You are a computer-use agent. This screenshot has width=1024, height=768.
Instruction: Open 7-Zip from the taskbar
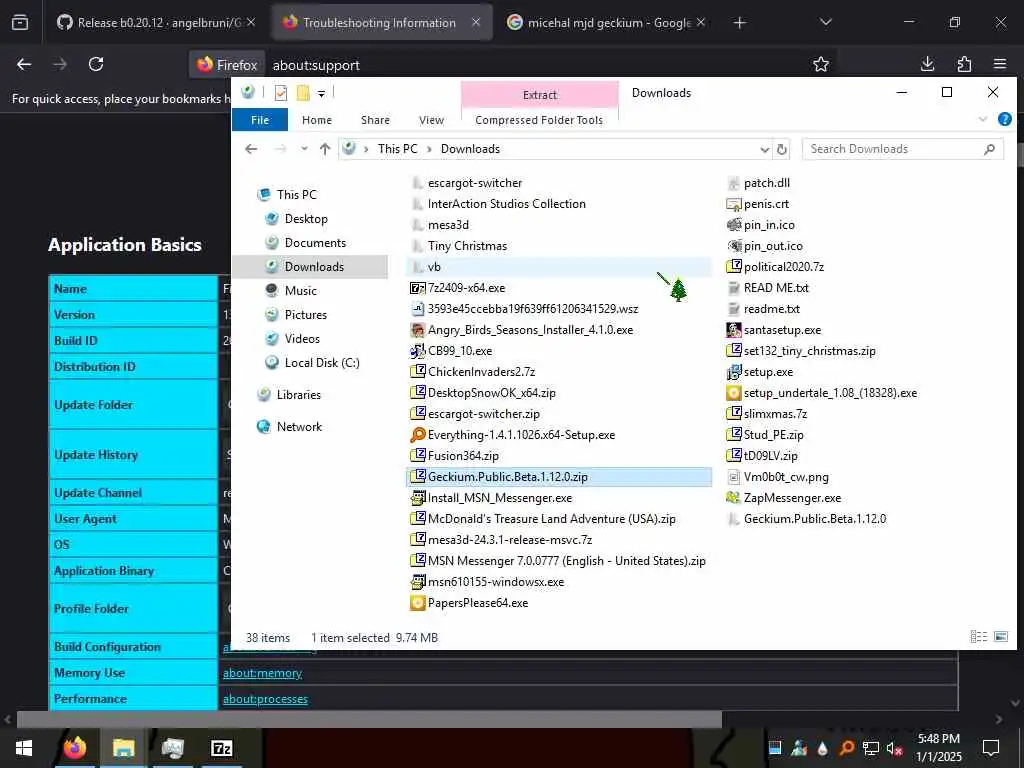[221, 748]
